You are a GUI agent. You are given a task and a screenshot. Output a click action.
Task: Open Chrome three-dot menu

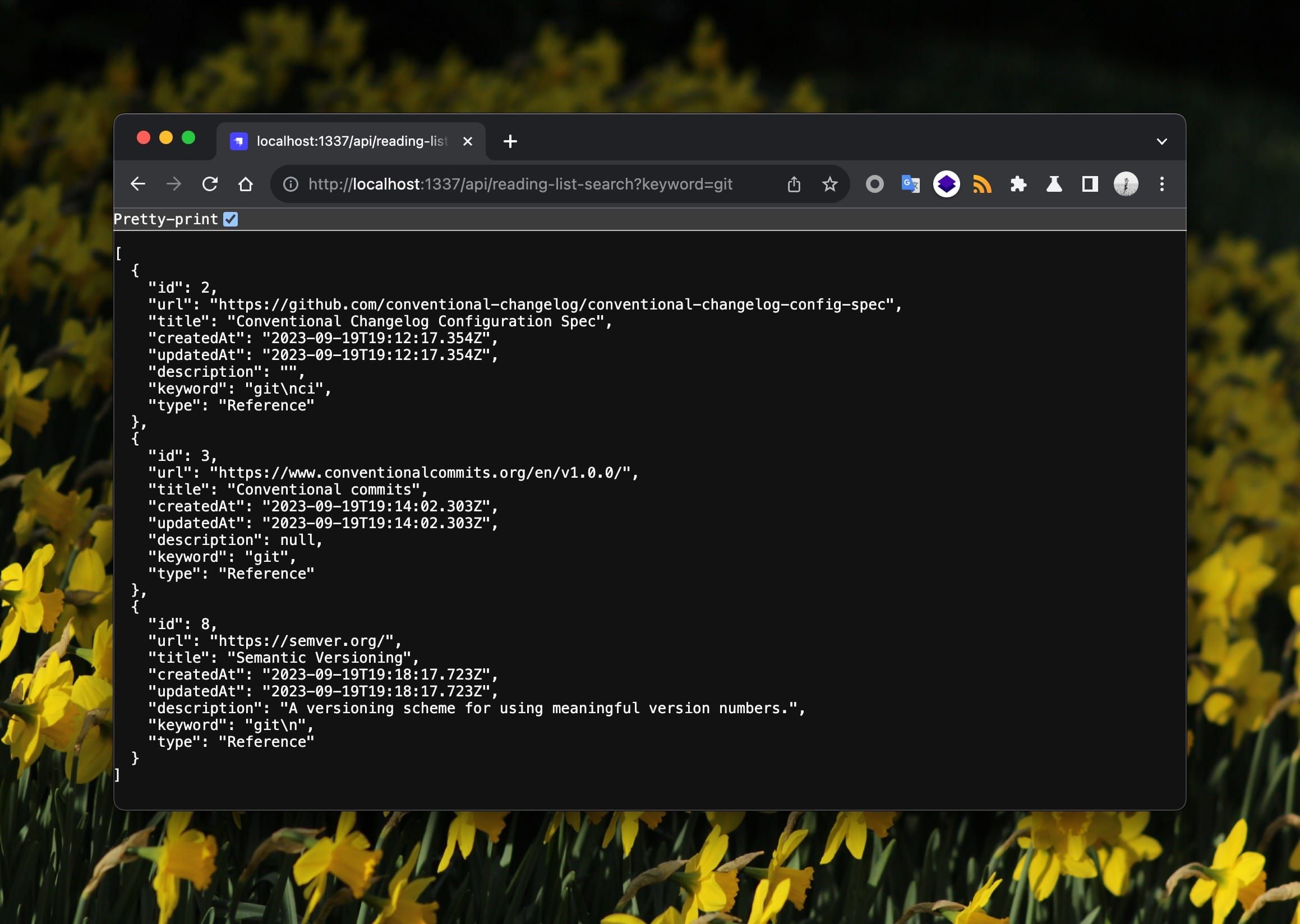(x=1161, y=184)
